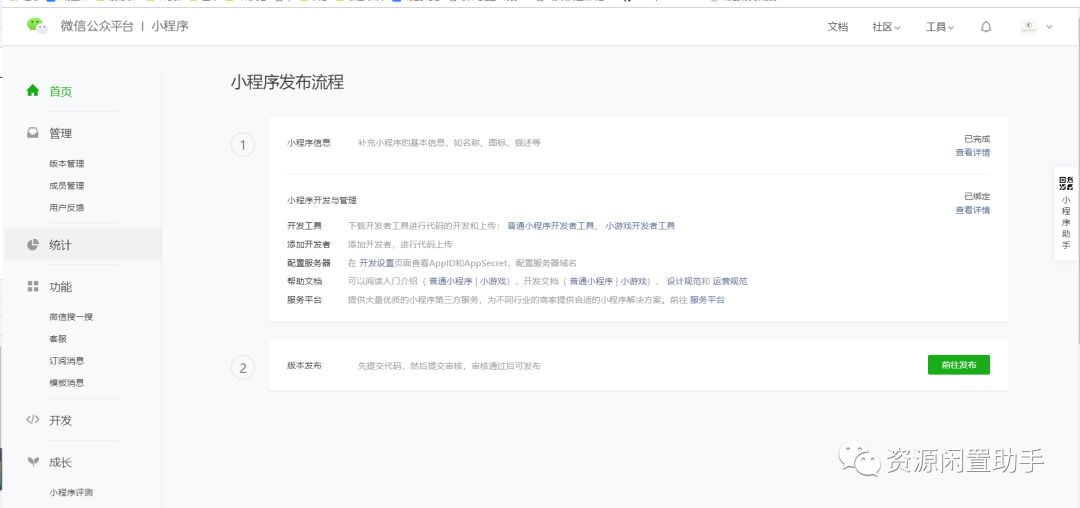1080x508 pixels.
Task: Select 开发 in the sidebar
Action: (x=61, y=420)
